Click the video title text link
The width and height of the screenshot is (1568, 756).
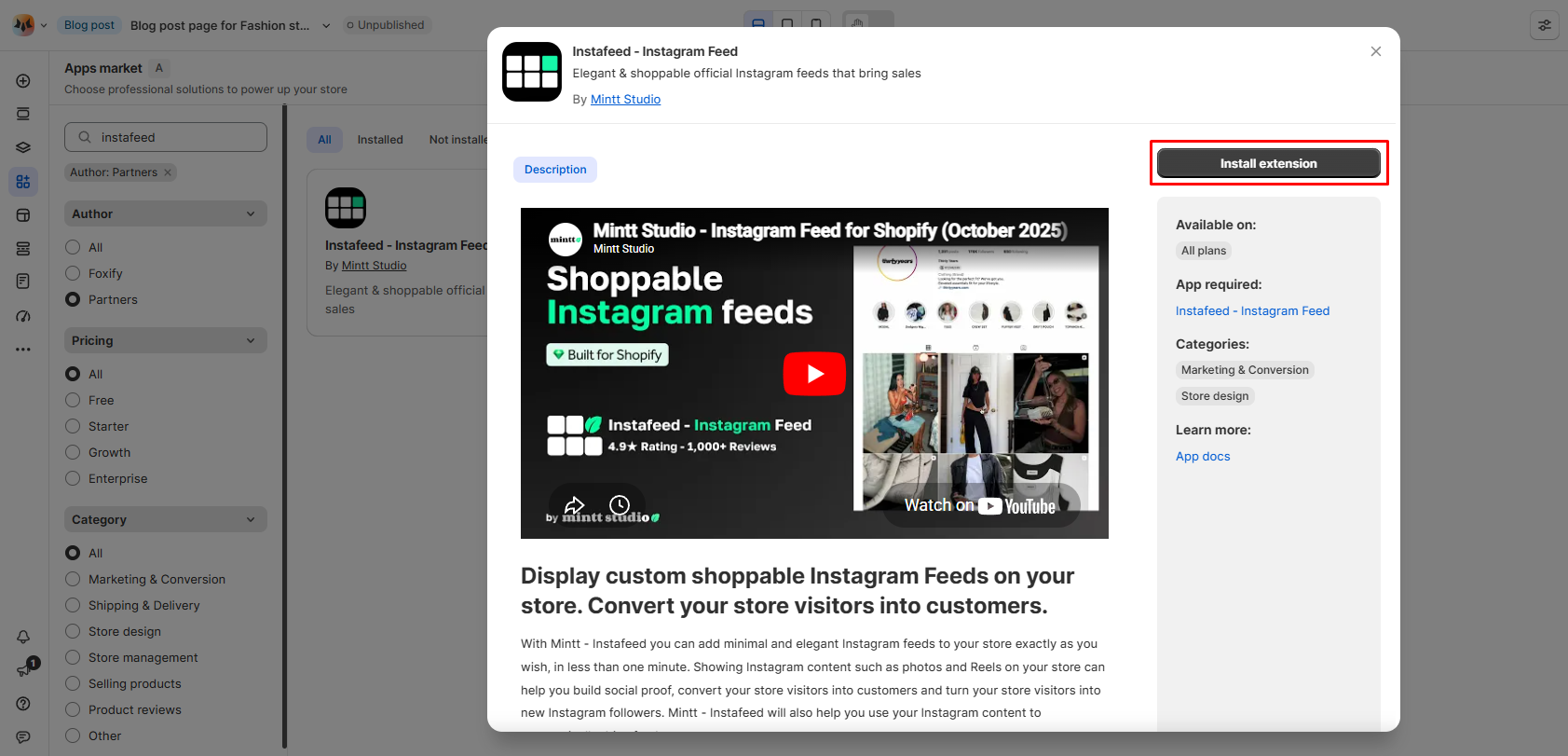point(830,230)
